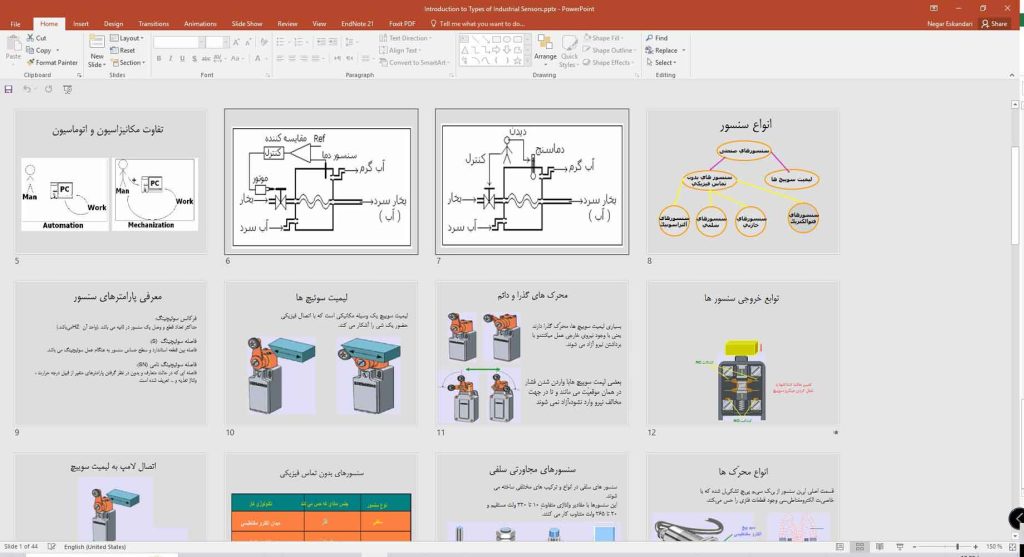Switch to the Animations tab

coord(200,24)
